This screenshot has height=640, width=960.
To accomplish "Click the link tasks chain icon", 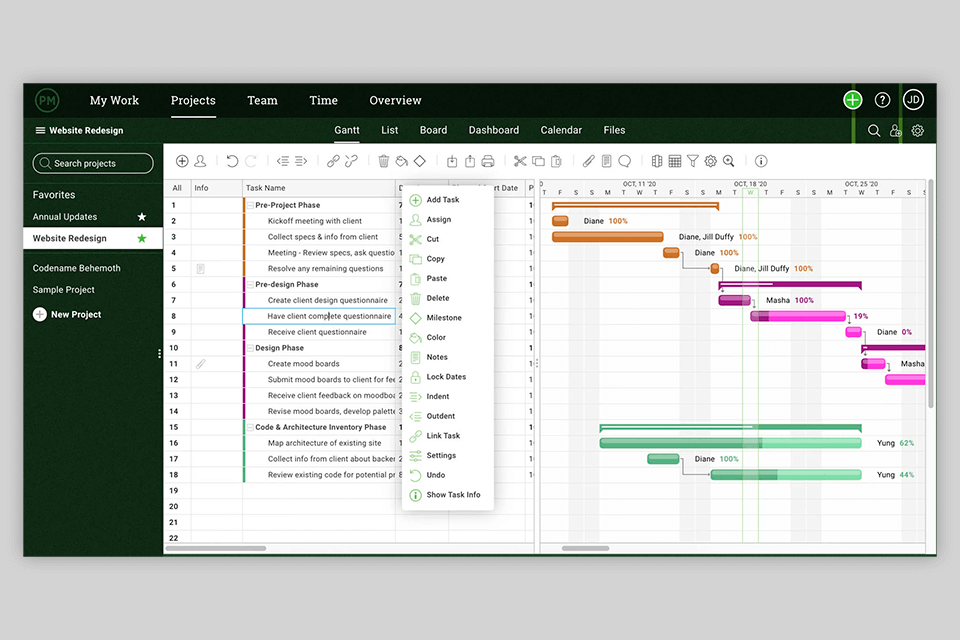I will click(333, 161).
